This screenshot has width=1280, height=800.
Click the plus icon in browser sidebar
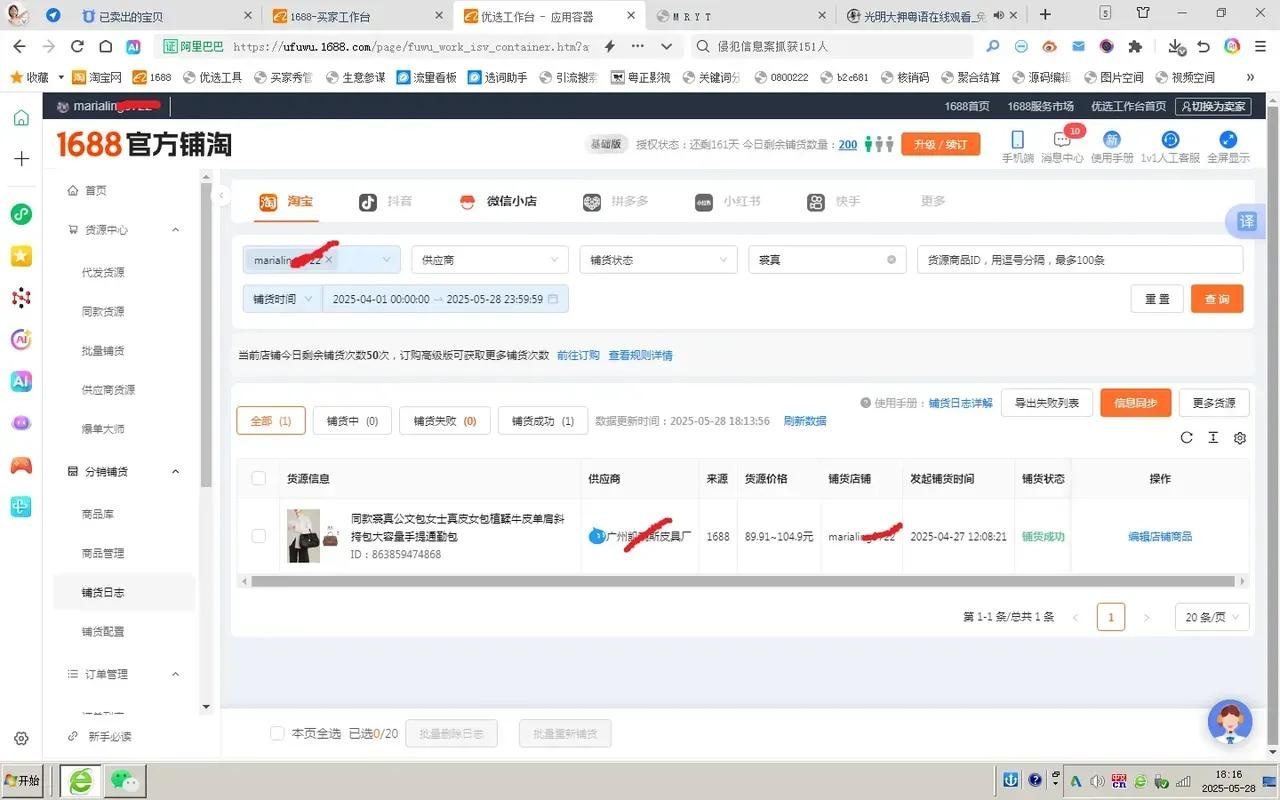coord(21,158)
